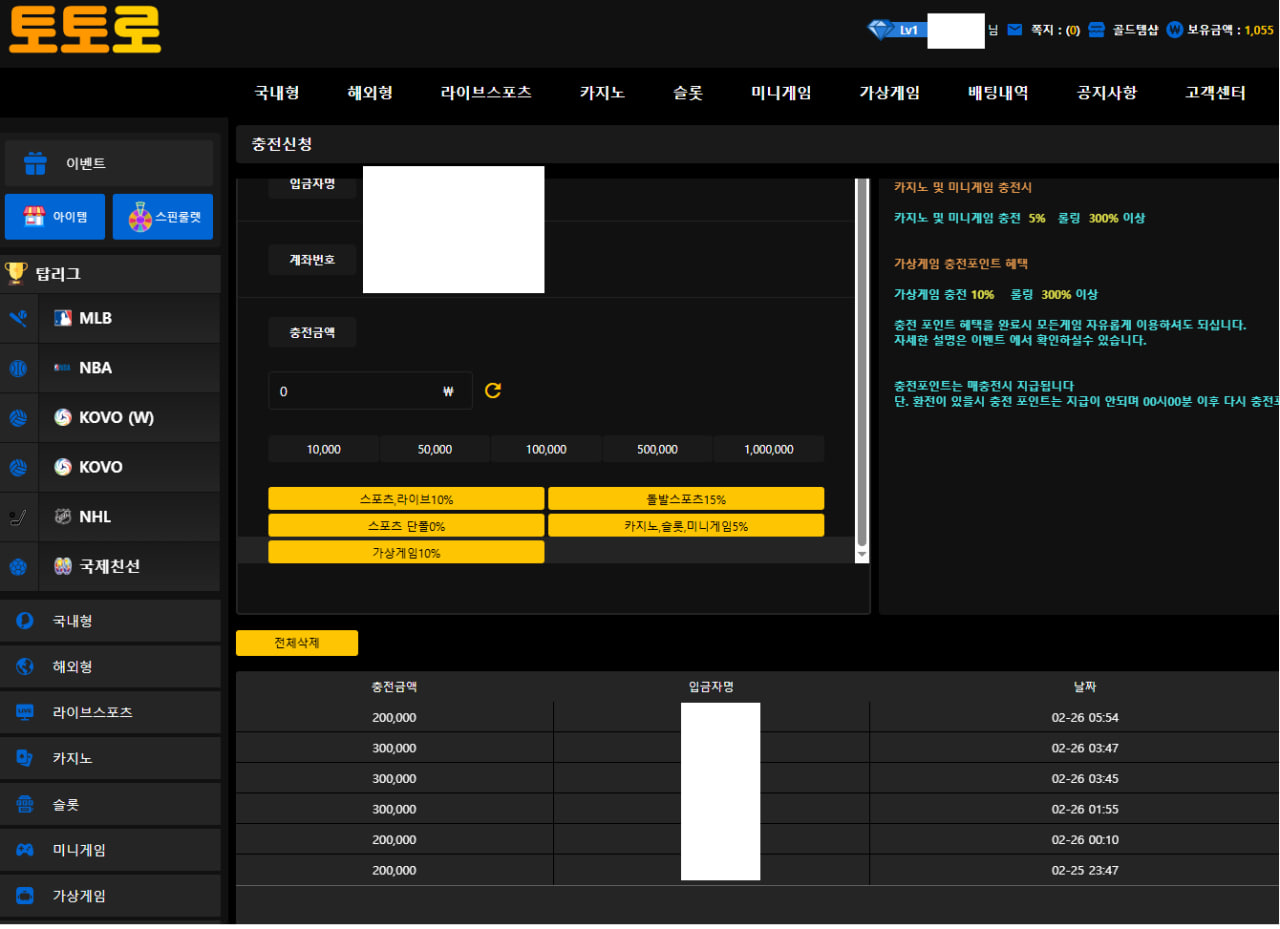Choose the 스포츠,라이브10% bonus option
The height and width of the screenshot is (929, 1280).
point(406,499)
